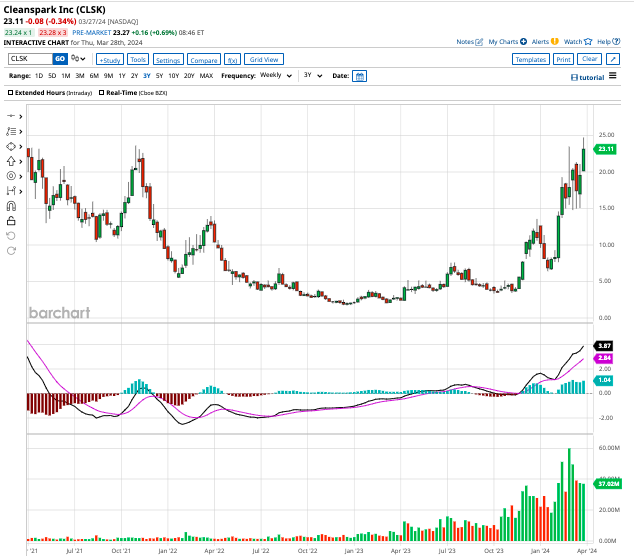Image resolution: width=634 pixels, height=560 pixels.
Task: Open the circle target tools
Action: coord(11,176)
